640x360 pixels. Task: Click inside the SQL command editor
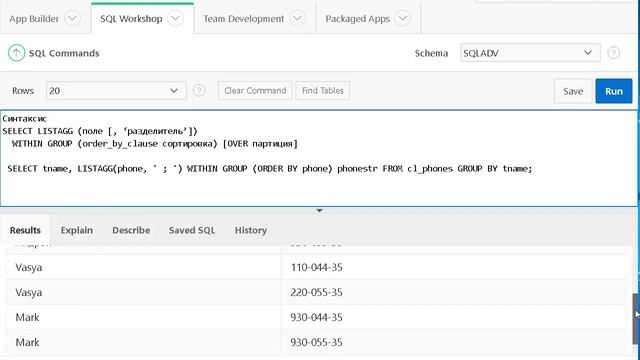pyautogui.click(x=318, y=158)
